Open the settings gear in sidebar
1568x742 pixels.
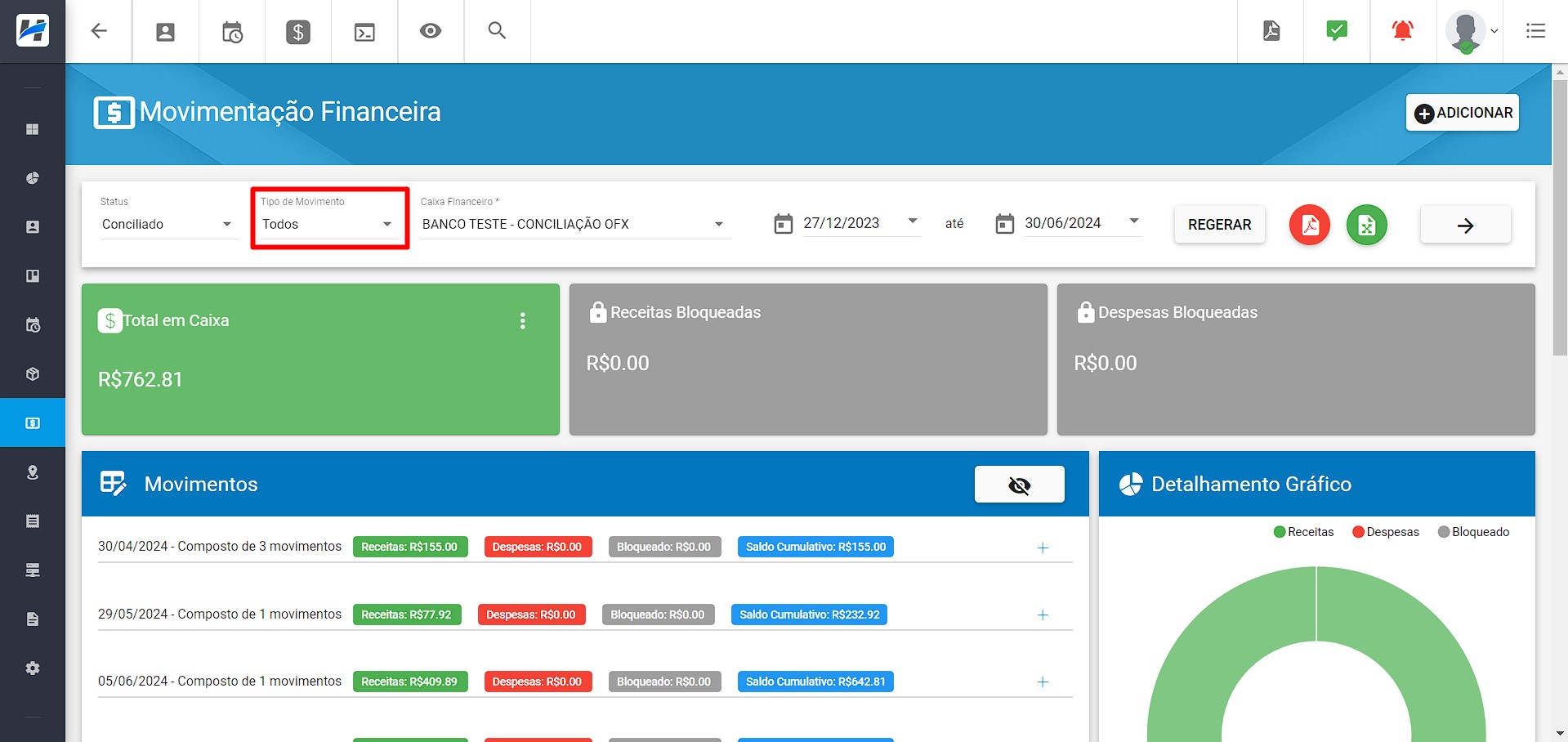pos(33,668)
